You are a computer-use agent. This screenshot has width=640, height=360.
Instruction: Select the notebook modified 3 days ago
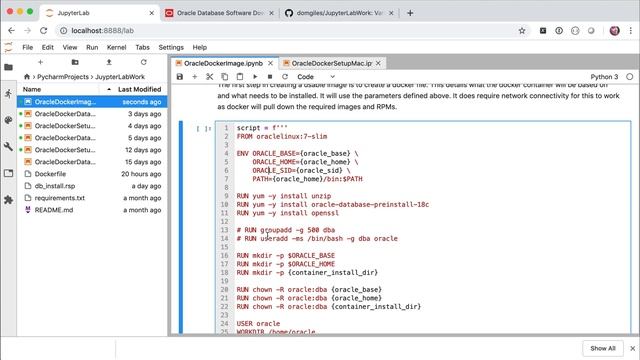pos(92,114)
